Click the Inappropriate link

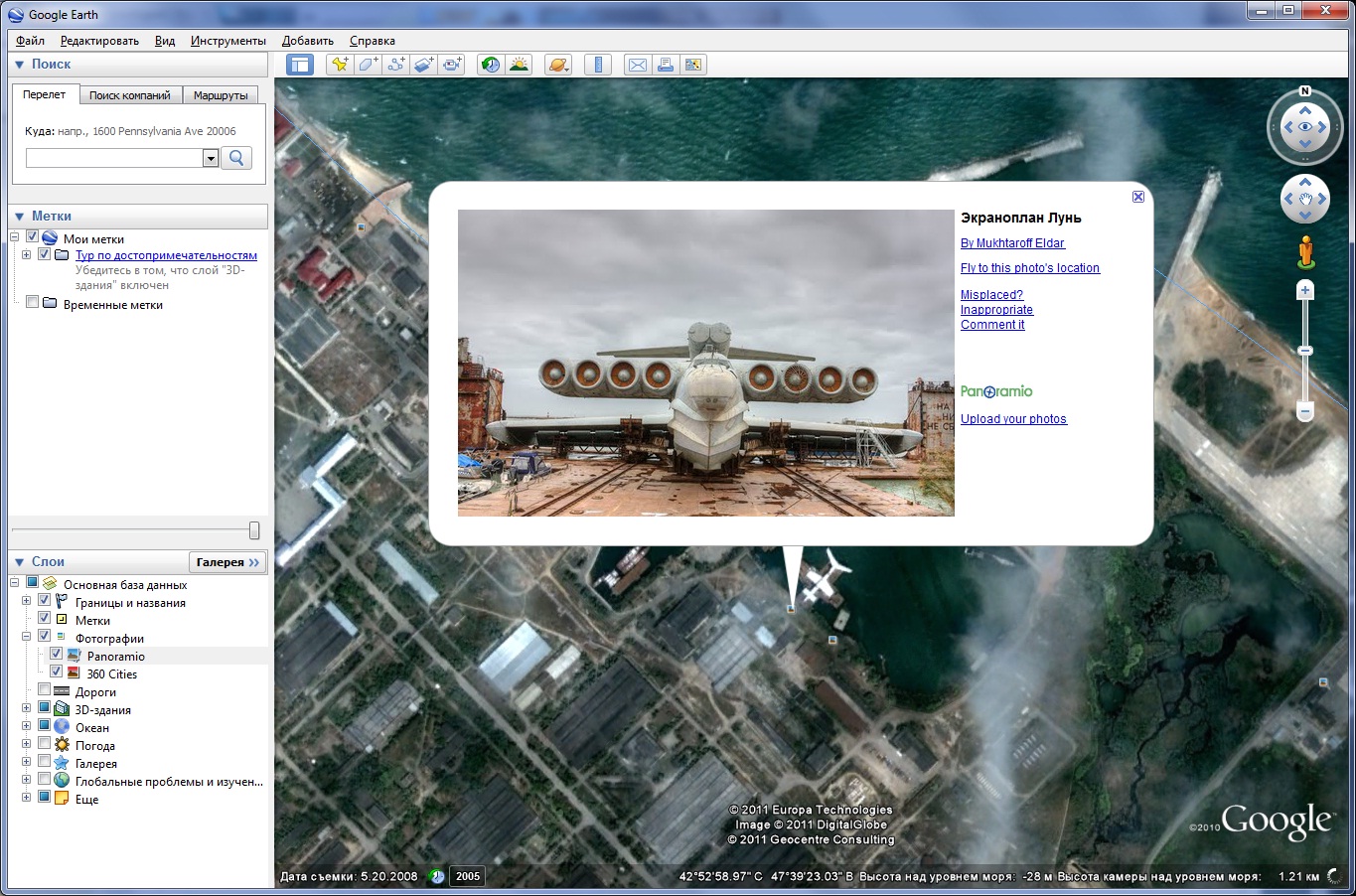pos(996,310)
